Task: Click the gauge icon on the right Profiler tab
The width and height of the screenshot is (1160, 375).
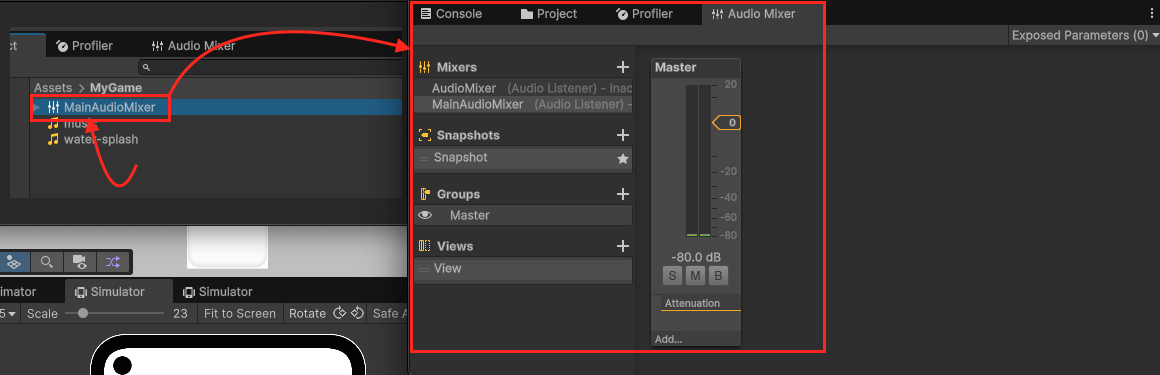Action: pos(622,14)
